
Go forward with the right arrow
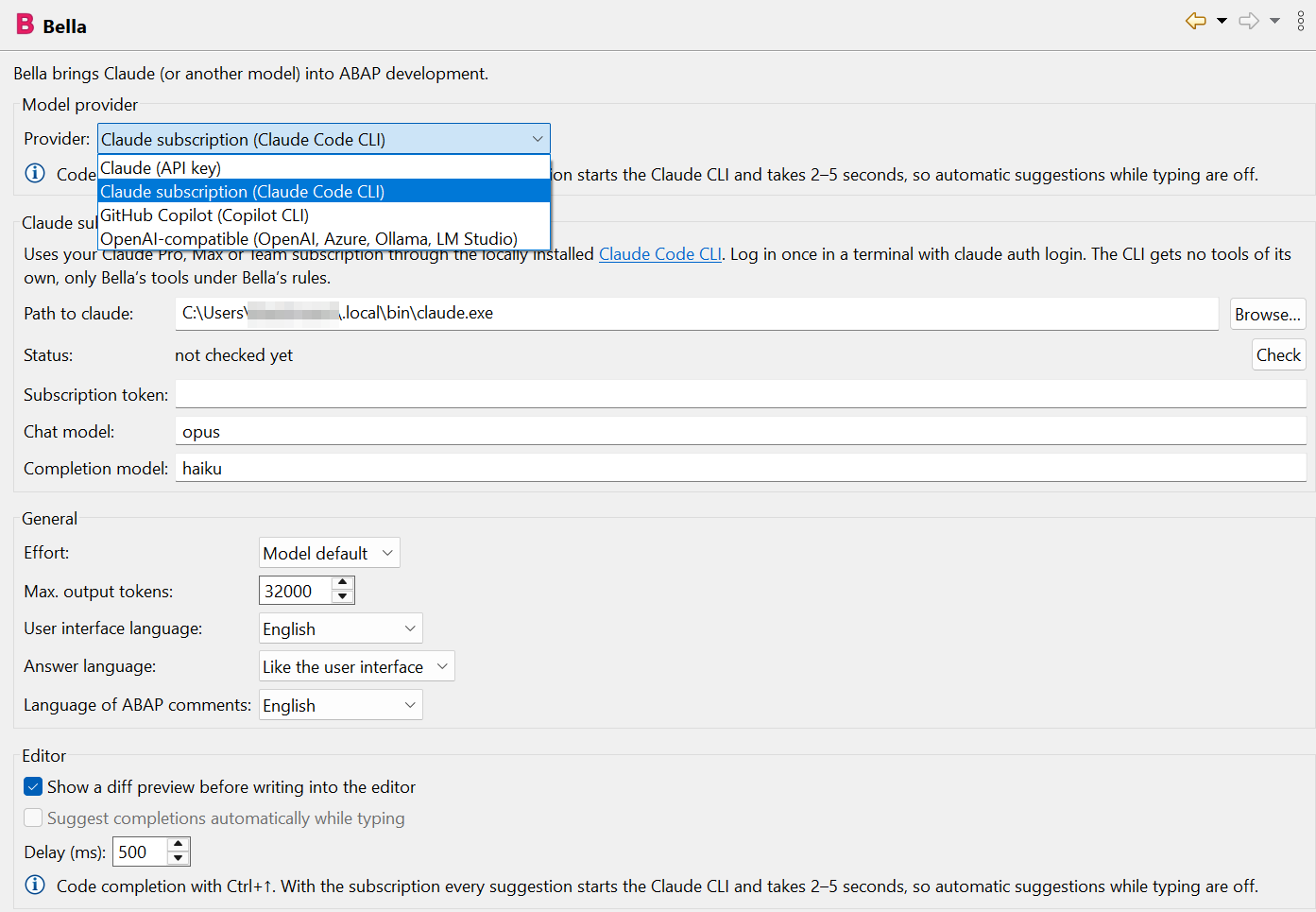tap(1249, 21)
